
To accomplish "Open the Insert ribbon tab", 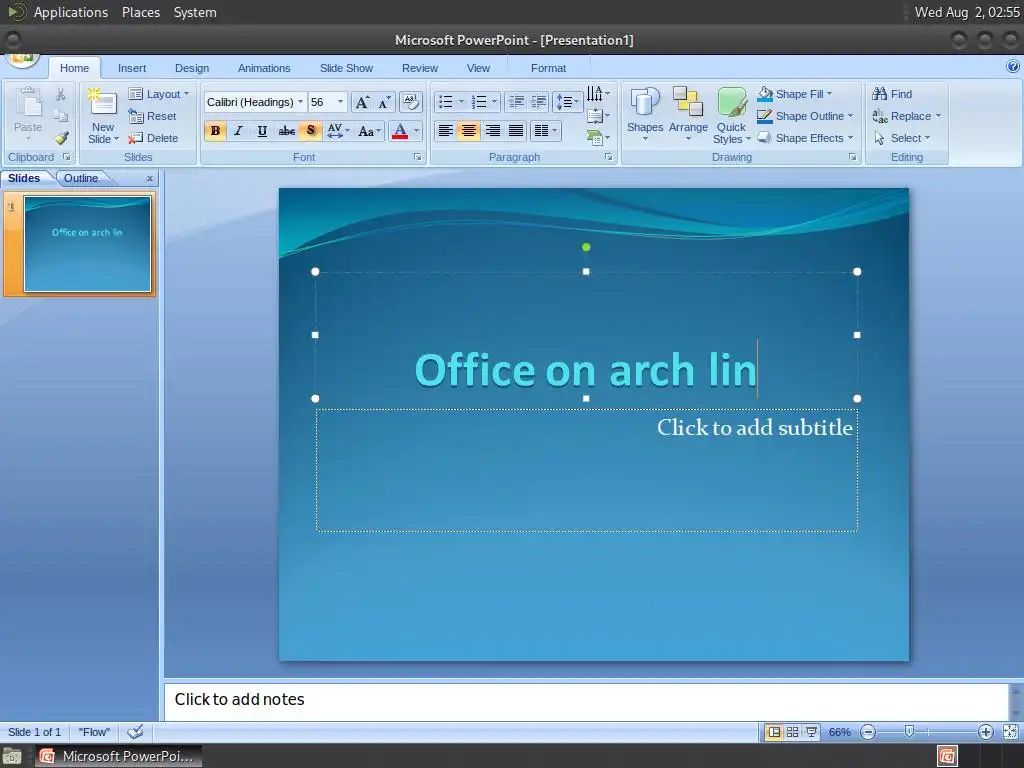I will [x=132, y=68].
